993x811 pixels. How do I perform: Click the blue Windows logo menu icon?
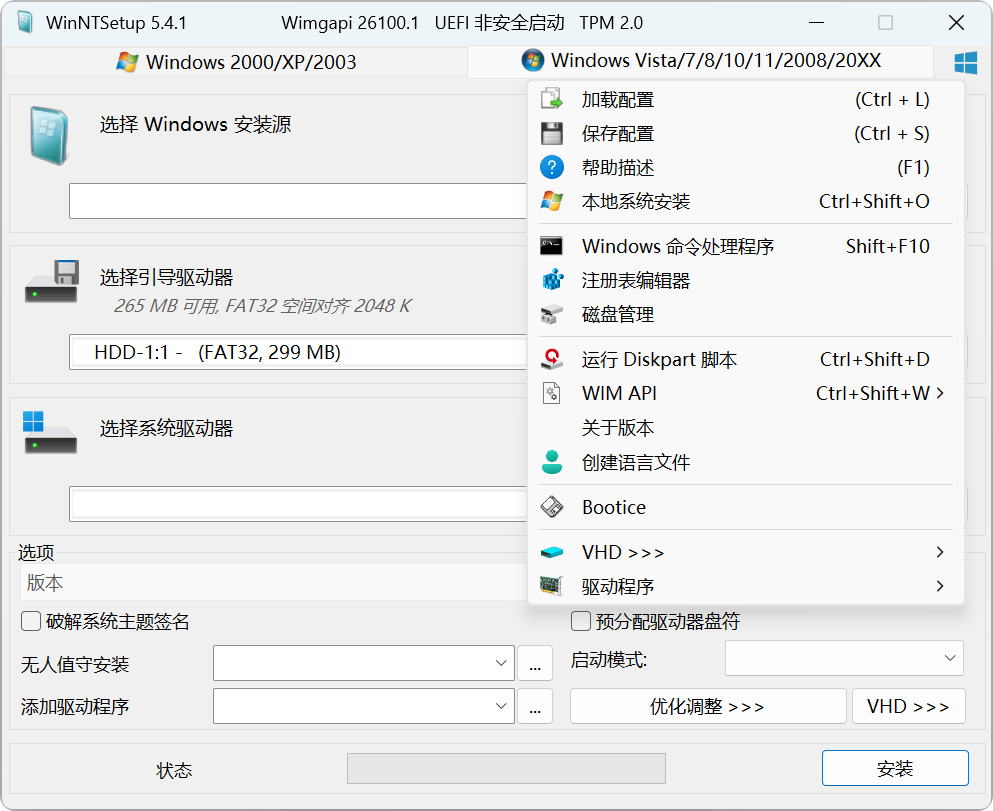[965, 63]
